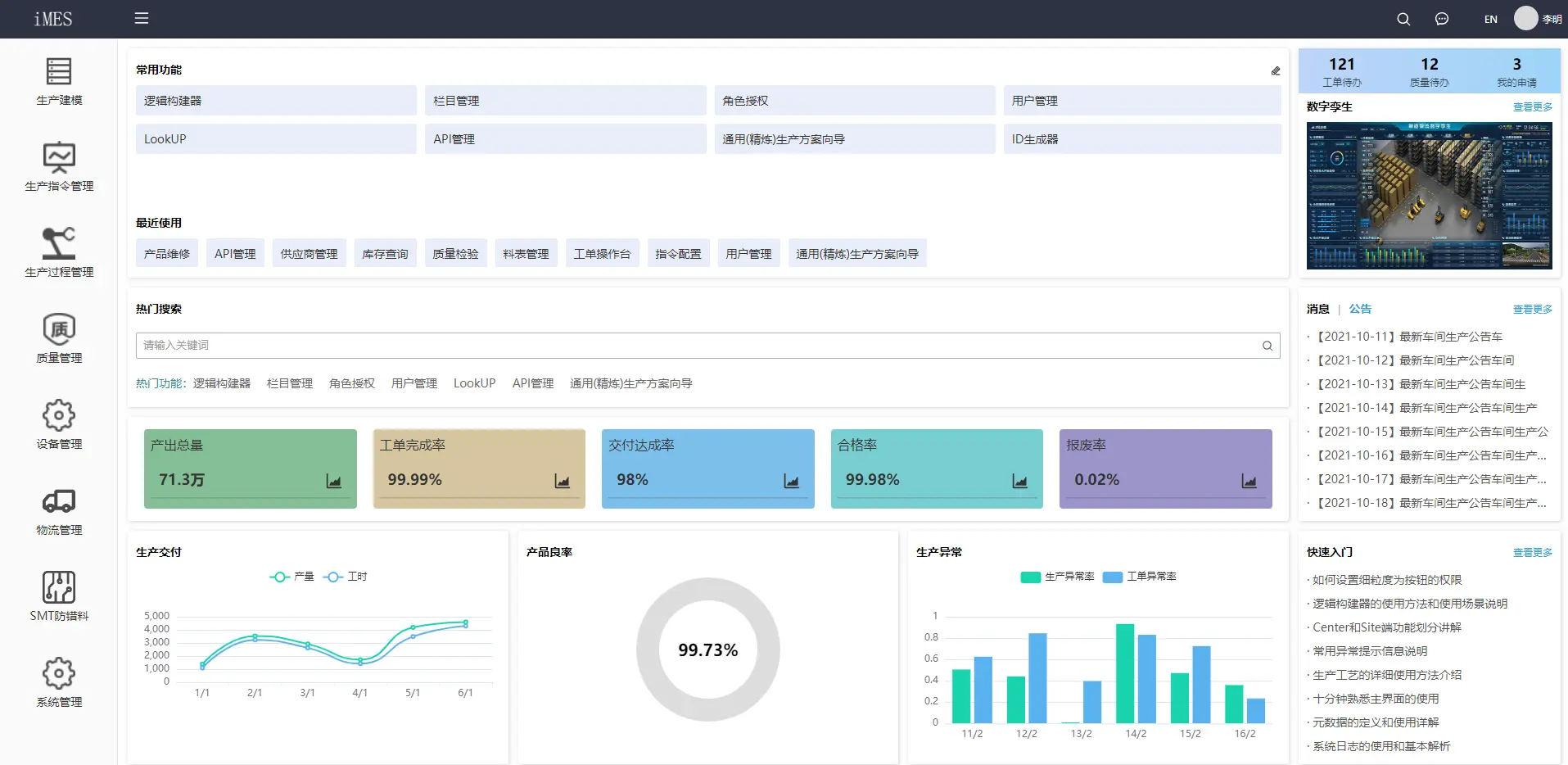
Task: Open the chart icon on the 报废率 card
Action: 1249,481
